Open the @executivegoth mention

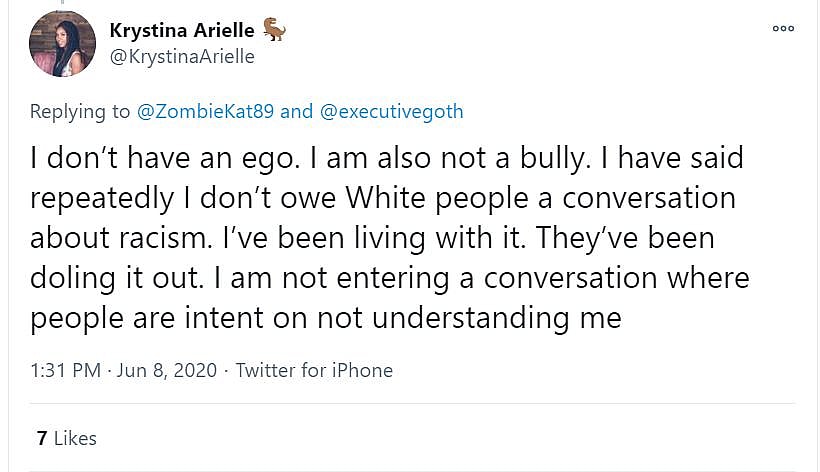click(391, 111)
